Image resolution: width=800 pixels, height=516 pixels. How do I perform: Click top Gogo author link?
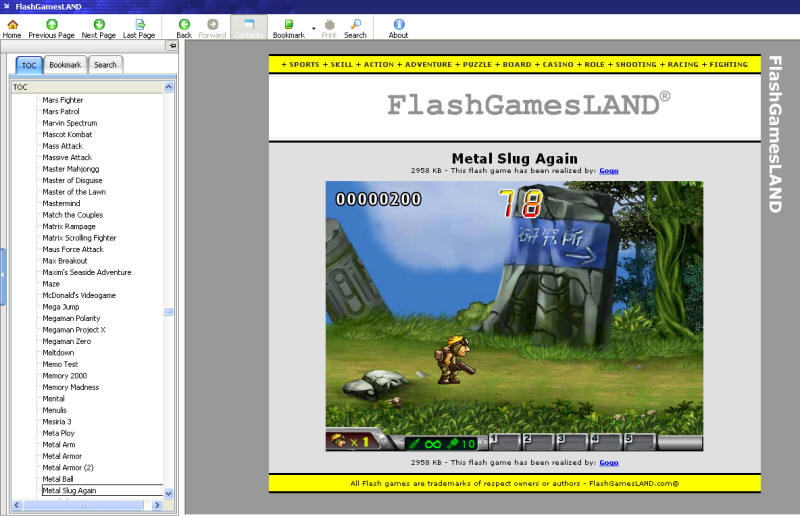[x=609, y=170]
